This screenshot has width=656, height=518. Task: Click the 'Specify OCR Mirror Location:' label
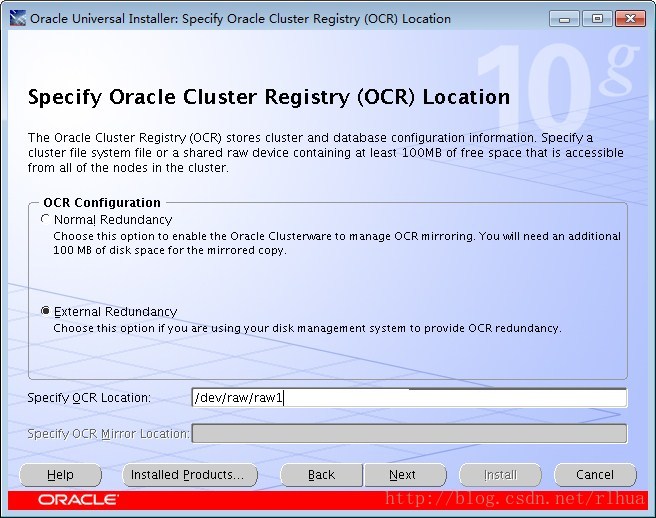(x=108, y=433)
